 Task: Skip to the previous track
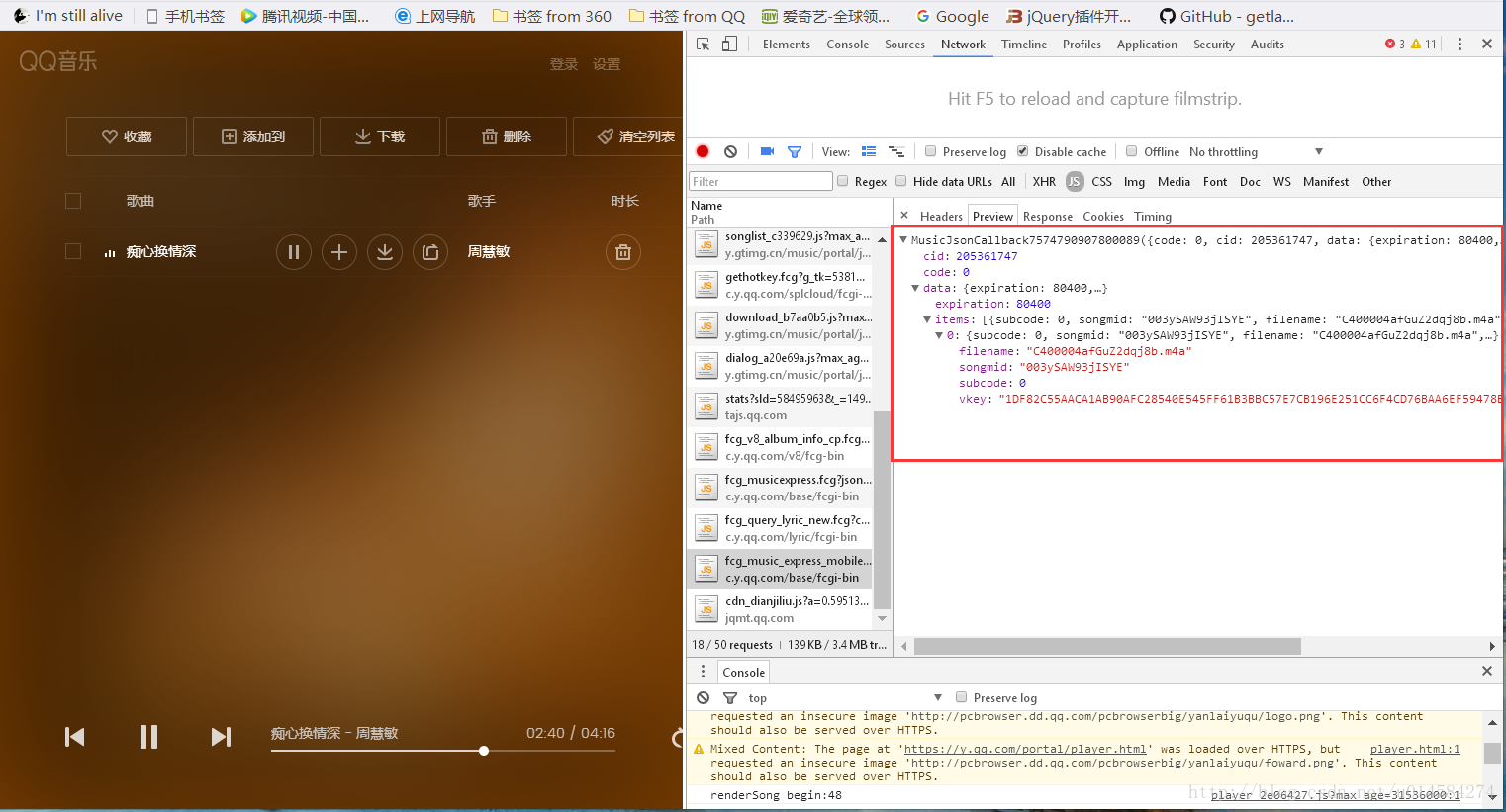coord(75,737)
